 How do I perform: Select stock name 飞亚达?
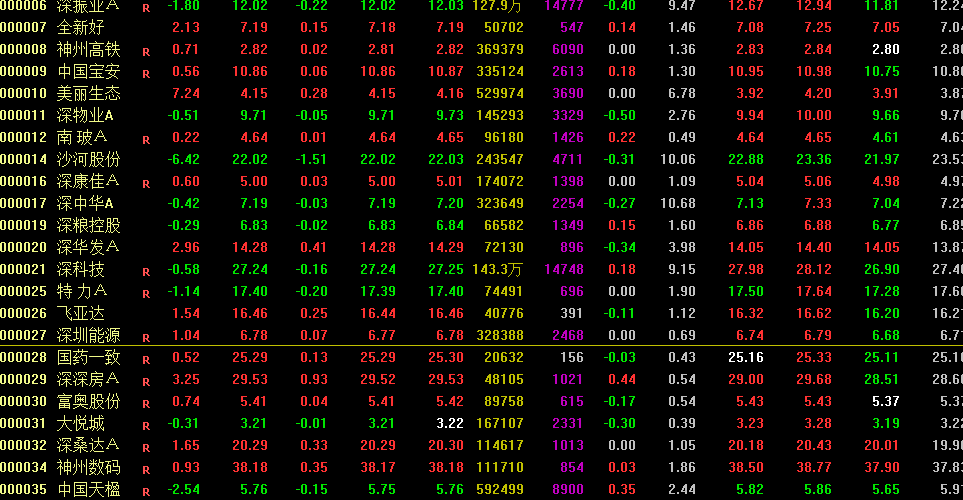80,313
